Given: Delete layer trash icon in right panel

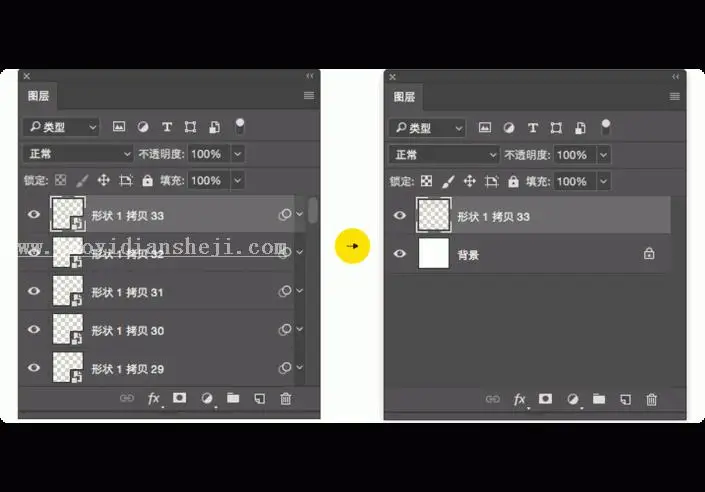Looking at the screenshot, I should [x=651, y=399].
